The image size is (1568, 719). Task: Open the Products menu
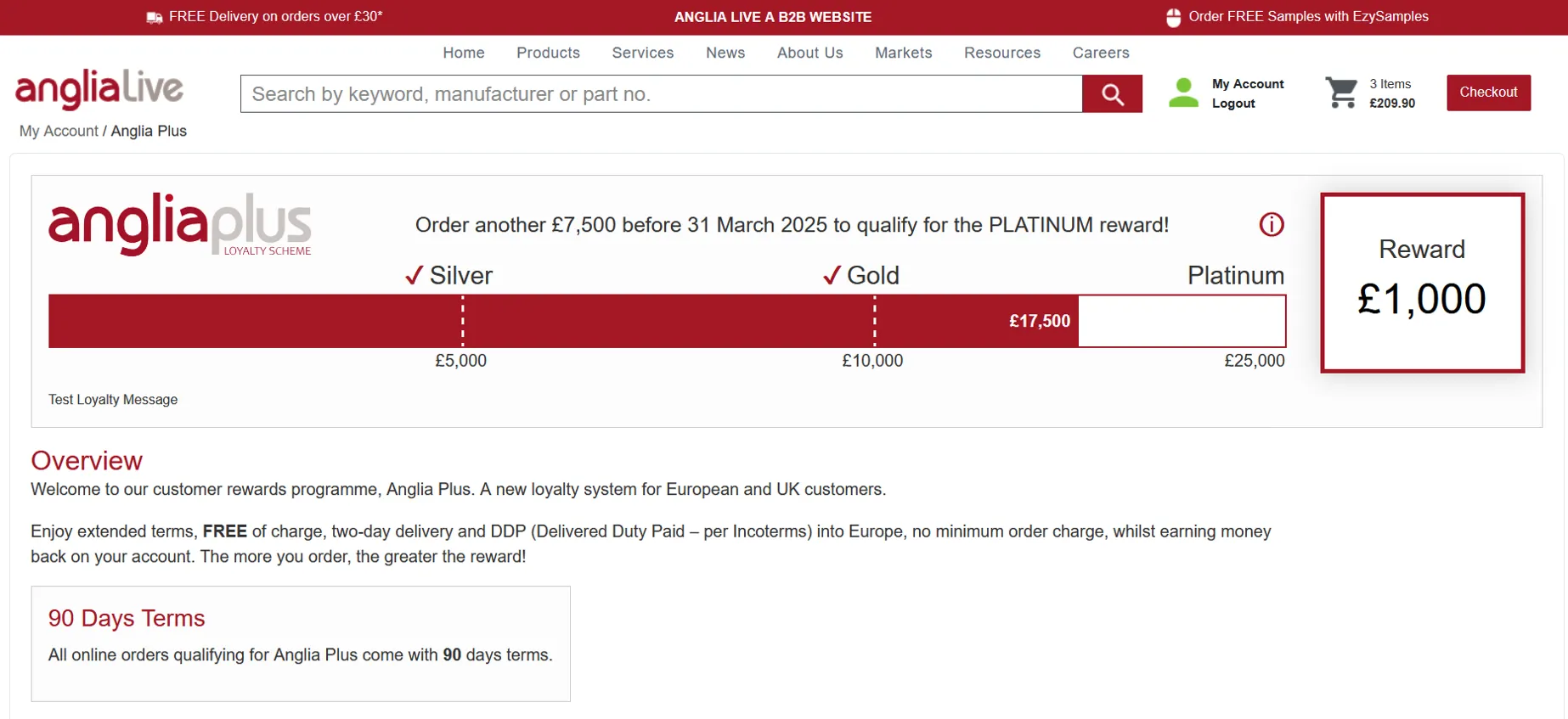(548, 53)
